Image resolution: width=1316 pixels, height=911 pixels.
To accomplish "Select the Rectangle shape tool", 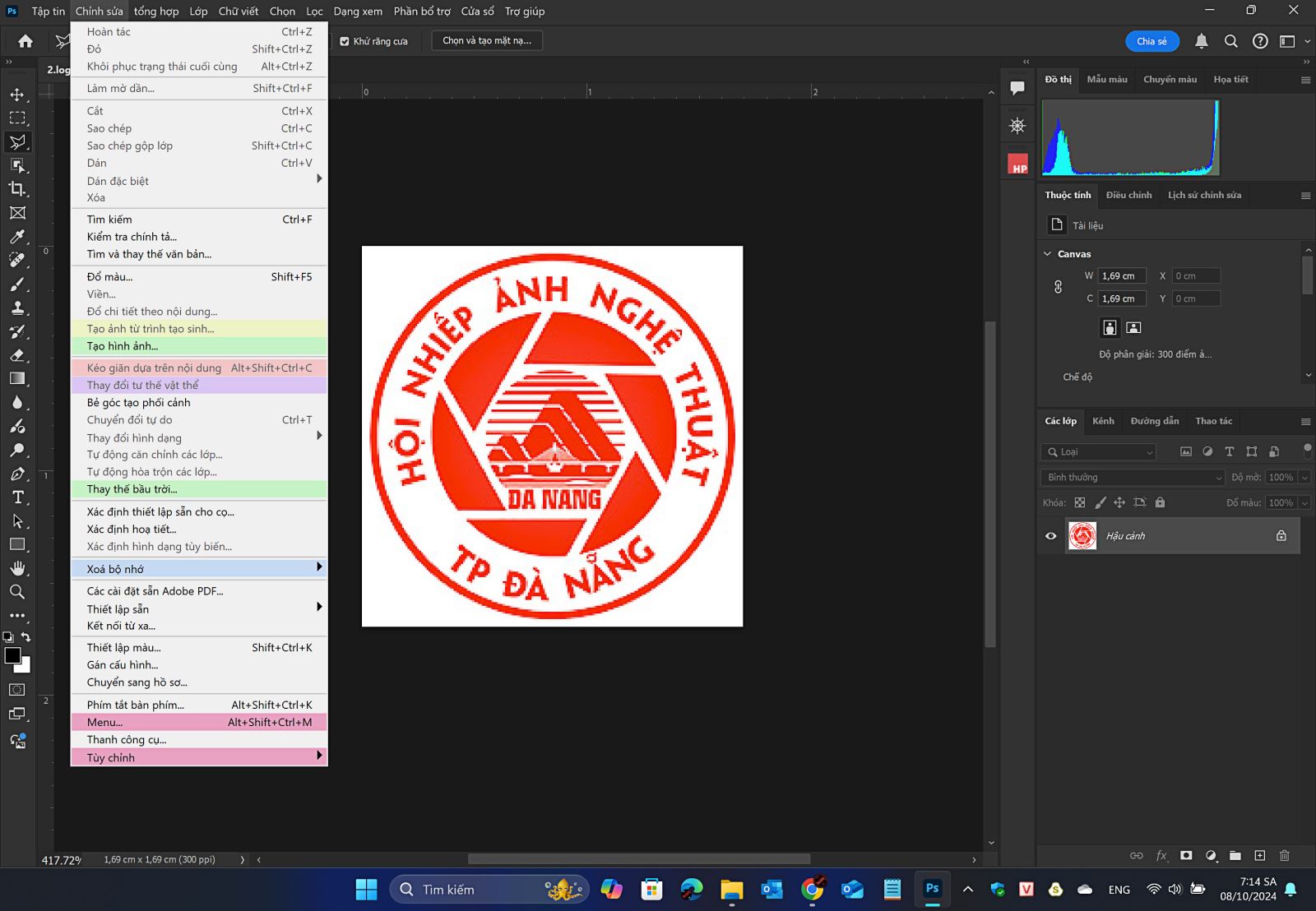I will pyautogui.click(x=17, y=545).
